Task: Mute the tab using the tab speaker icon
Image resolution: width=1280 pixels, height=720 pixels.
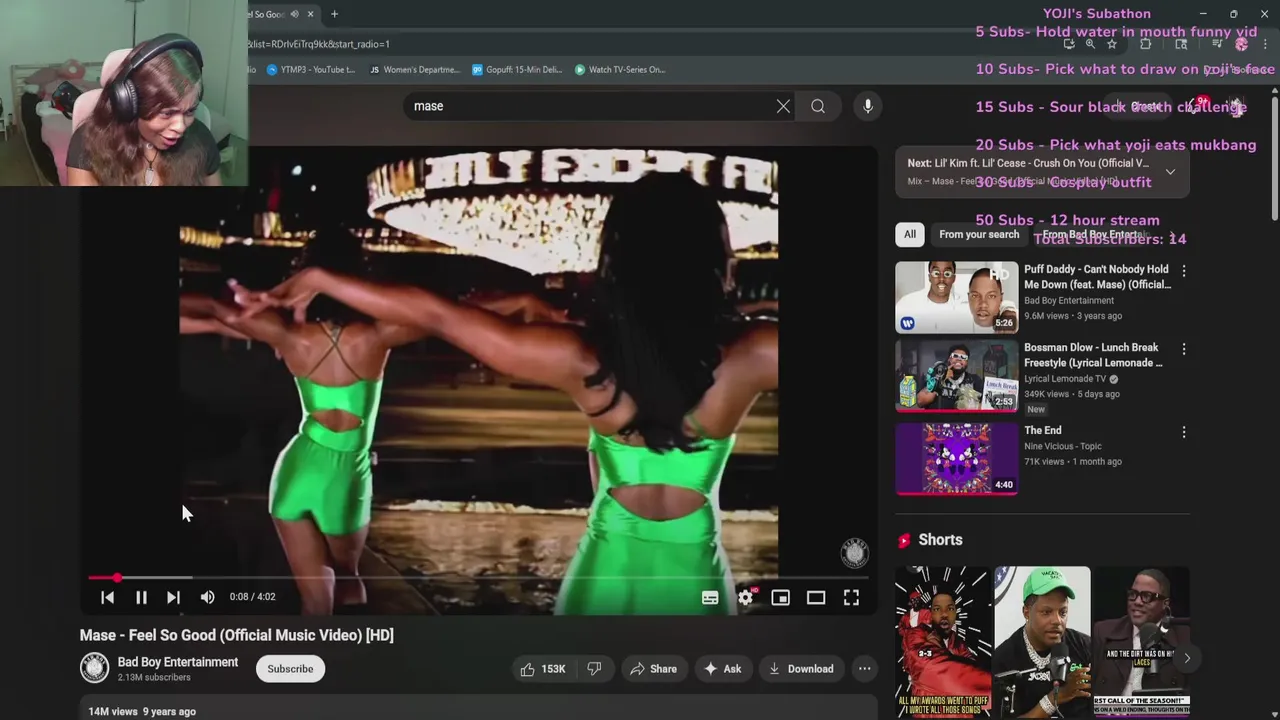Action: [x=294, y=14]
